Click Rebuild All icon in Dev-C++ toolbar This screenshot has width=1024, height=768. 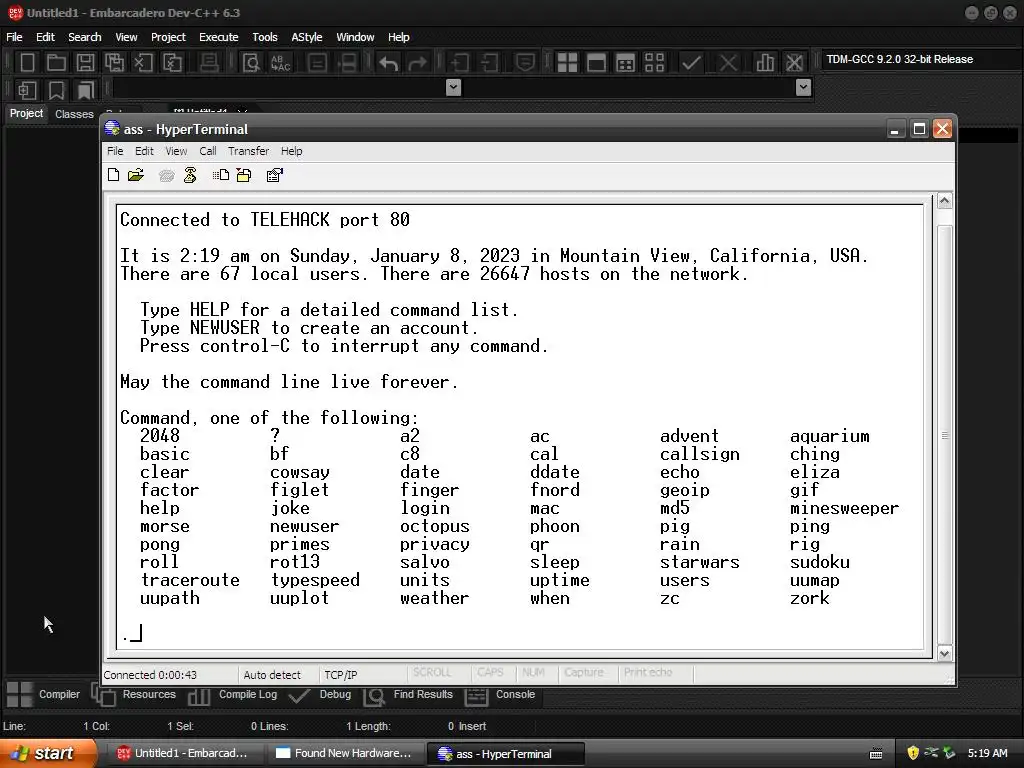tap(654, 63)
